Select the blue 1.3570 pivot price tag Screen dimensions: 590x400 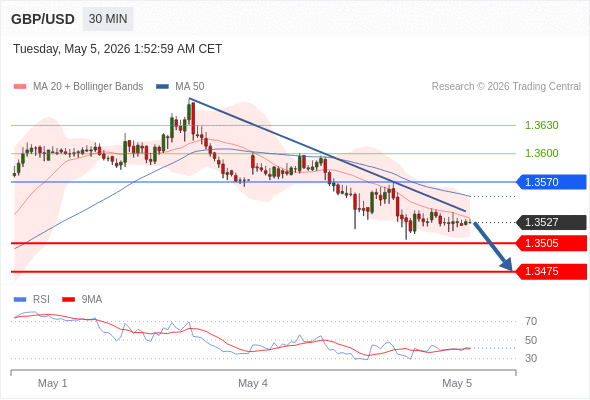pos(551,182)
